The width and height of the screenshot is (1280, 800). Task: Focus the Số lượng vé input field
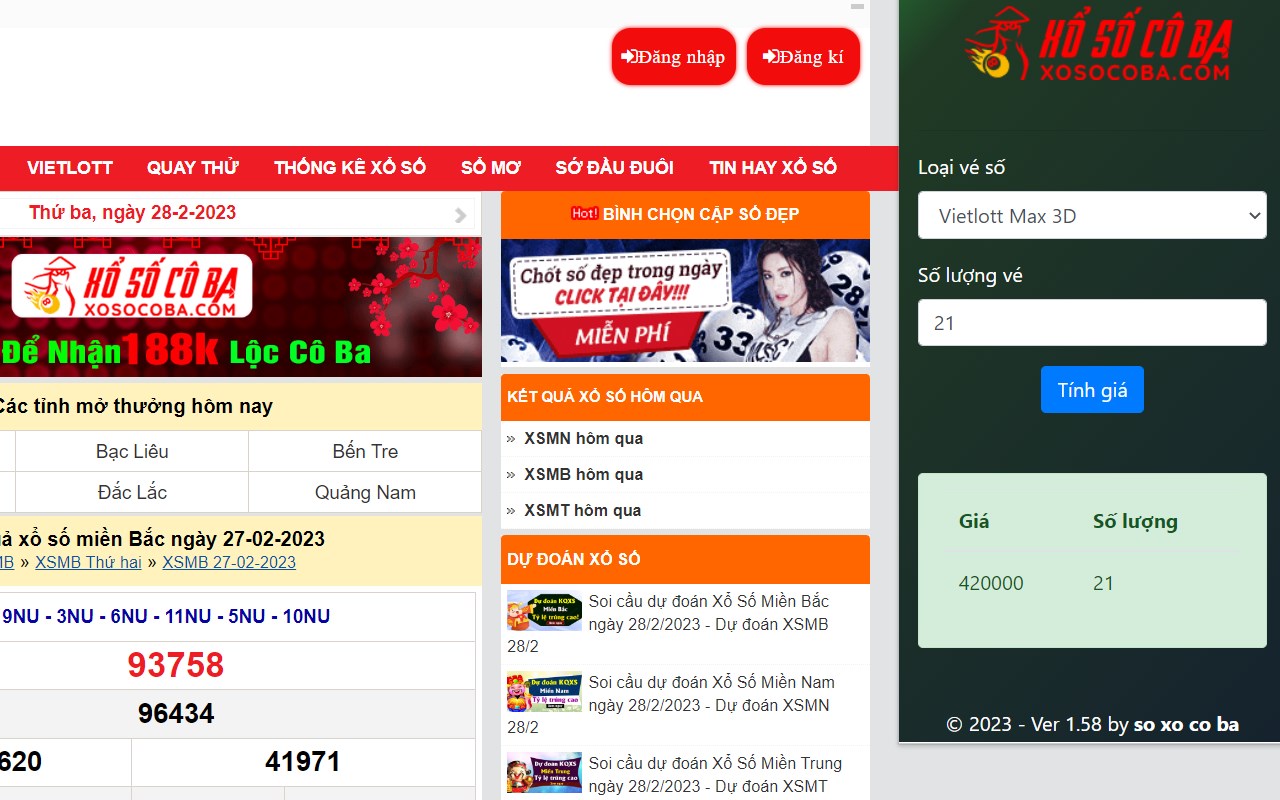[1092, 323]
